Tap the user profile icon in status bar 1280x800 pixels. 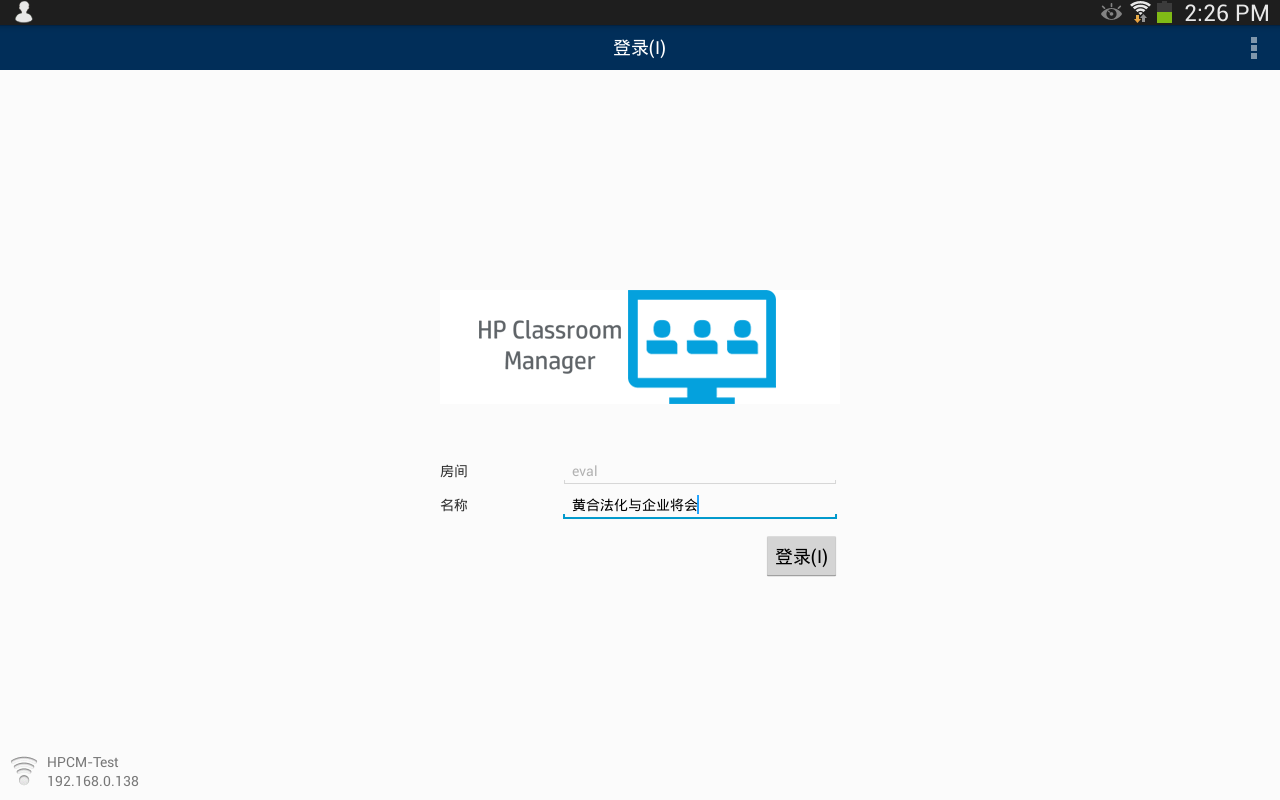pyautogui.click(x=23, y=12)
